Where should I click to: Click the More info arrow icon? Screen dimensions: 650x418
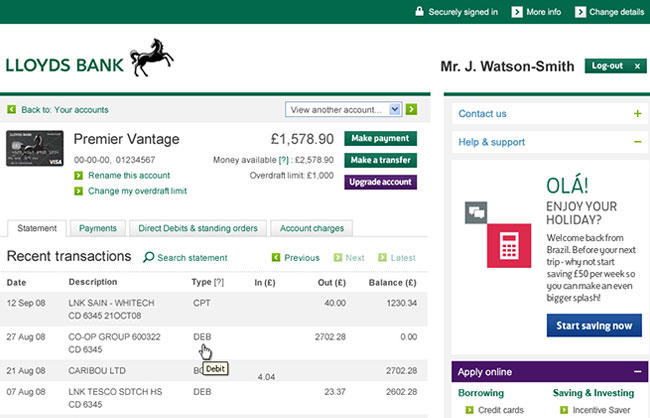click(517, 12)
